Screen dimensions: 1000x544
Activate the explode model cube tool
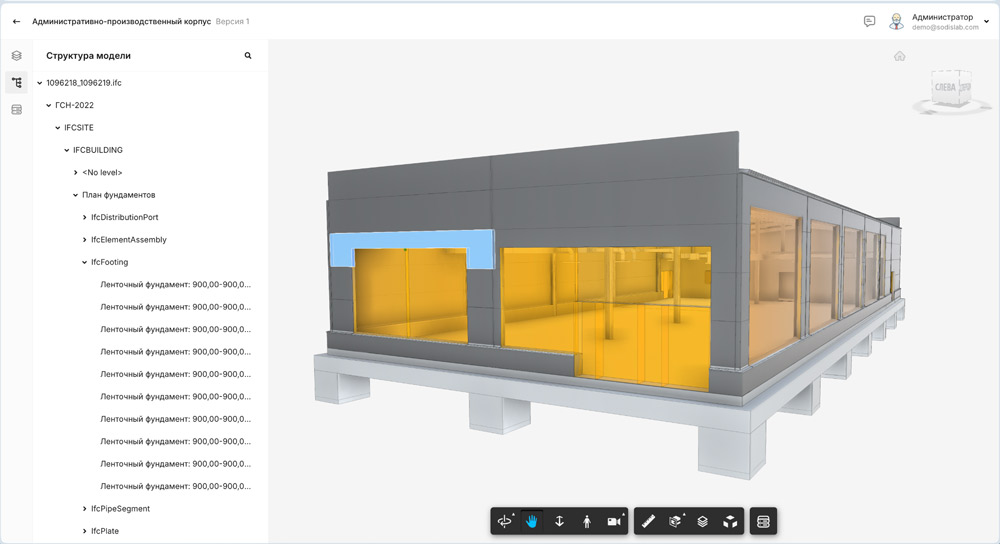pyautogui.click(x=730, y=521)
